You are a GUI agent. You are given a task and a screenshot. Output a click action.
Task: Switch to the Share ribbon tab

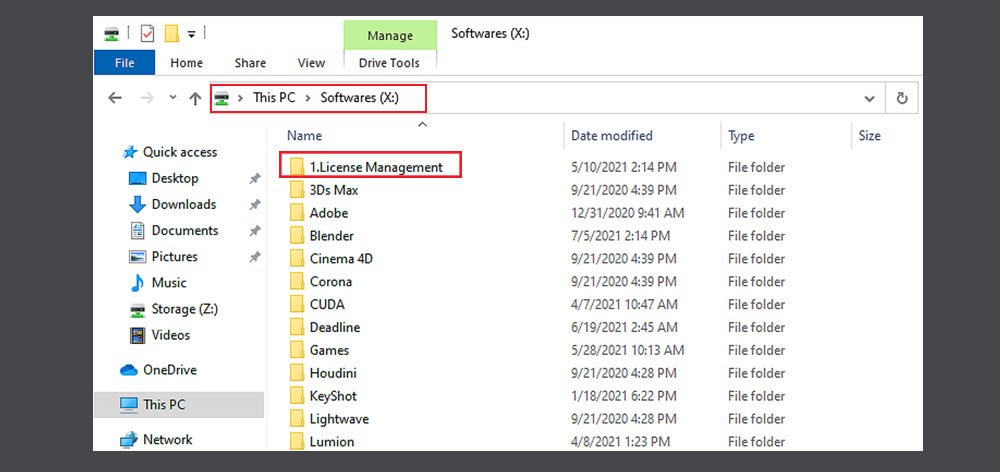coord(250,63)
